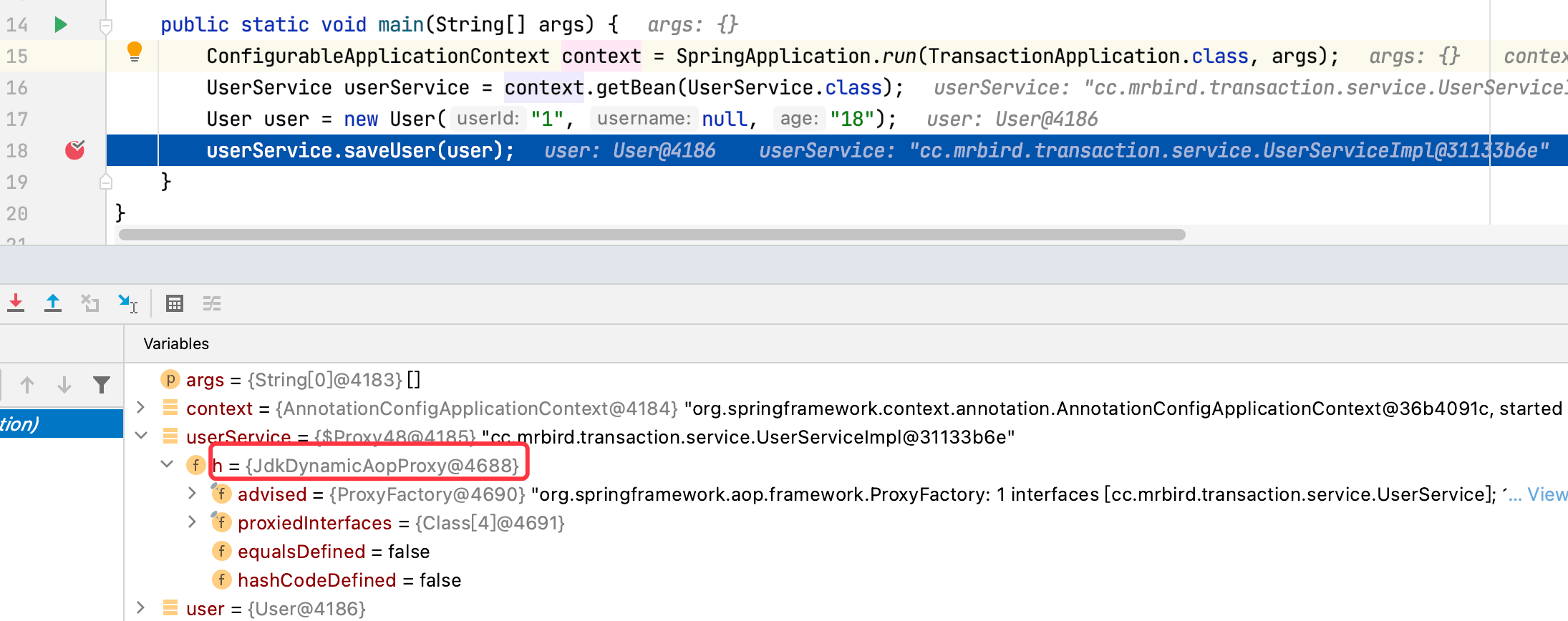Click the editor horizontal scrollbar
This screenshot has width=1568, height=621.
point(652,235)
